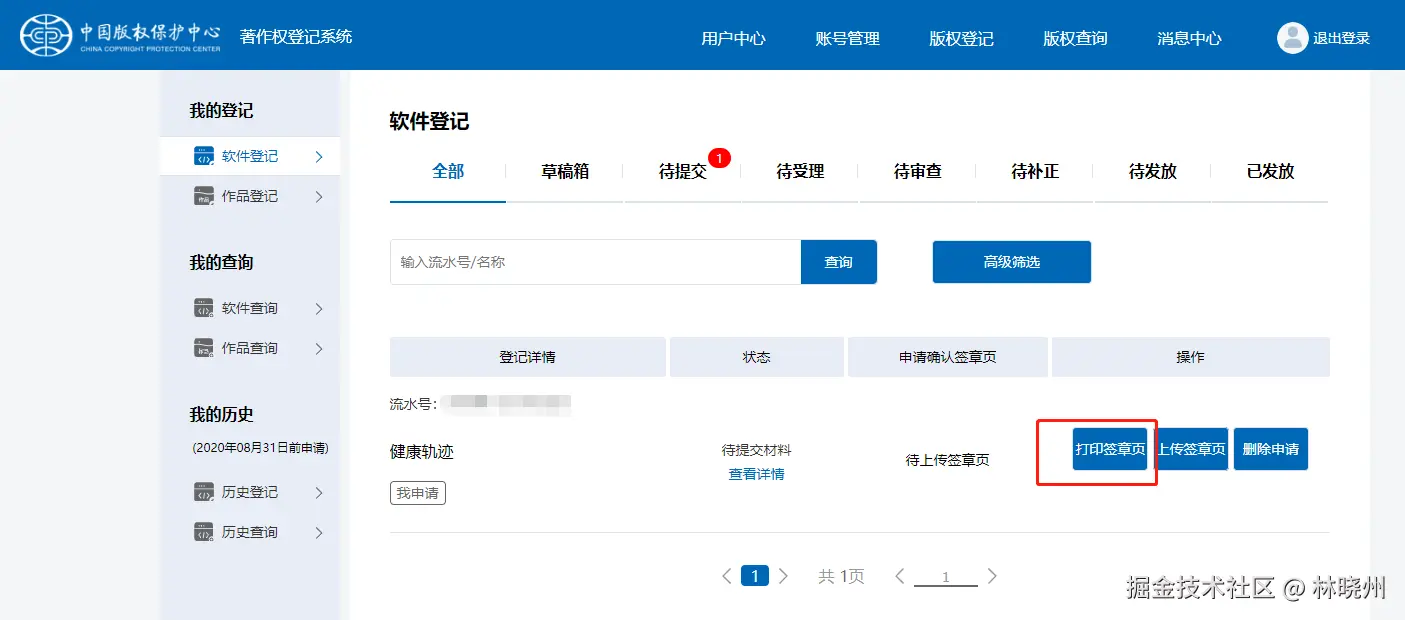The width and height of the screenshot is (1405, 620).
Task: Open 高级筛选 advanced filter
Action: tap(1011, 262)
